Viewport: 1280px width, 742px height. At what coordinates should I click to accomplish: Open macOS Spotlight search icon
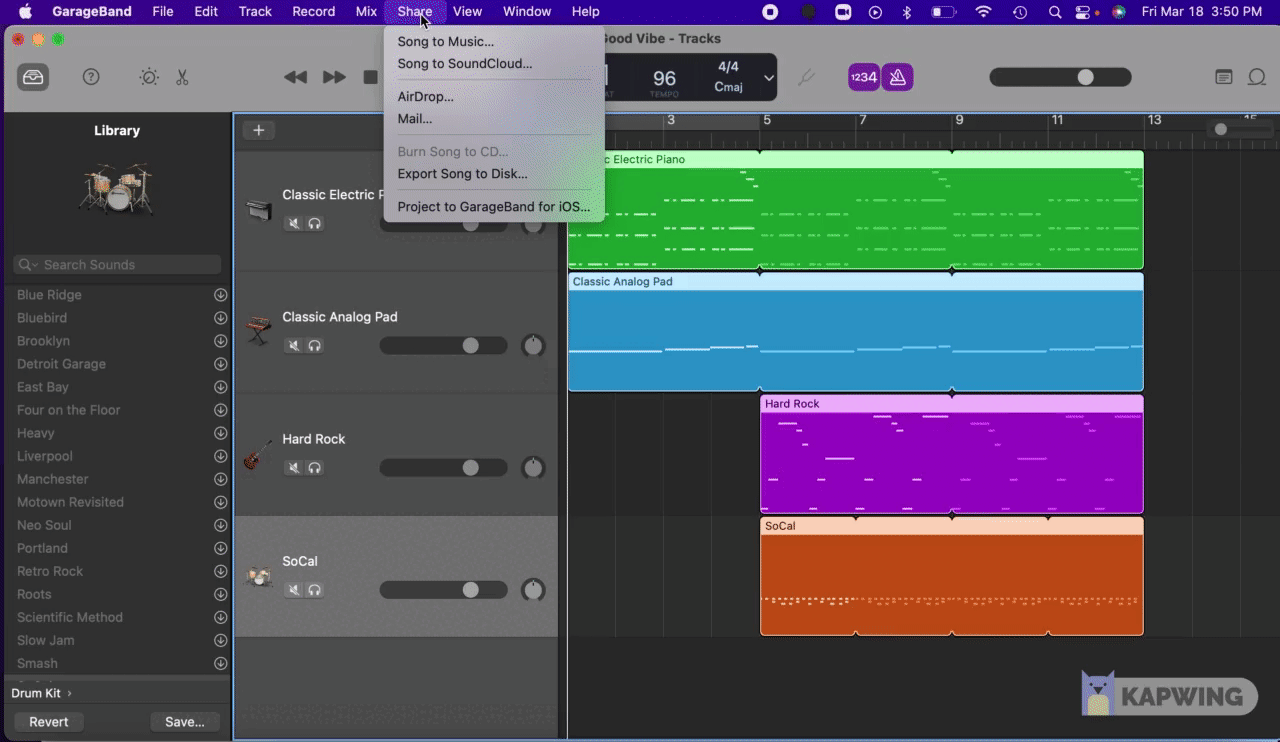coord(1054,12)
